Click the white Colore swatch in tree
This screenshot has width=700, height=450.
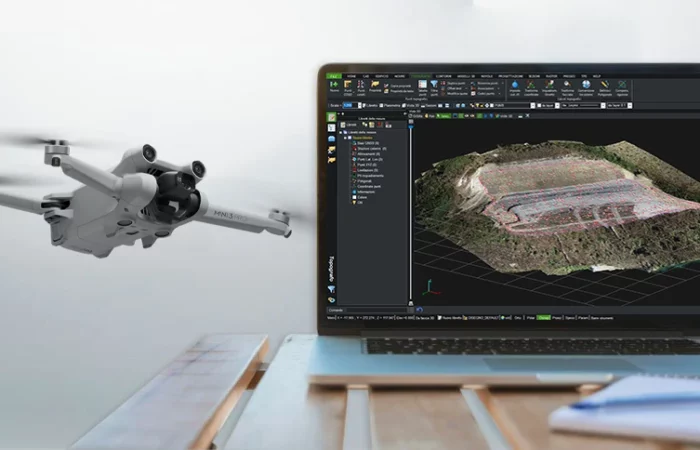pos(354,197)
